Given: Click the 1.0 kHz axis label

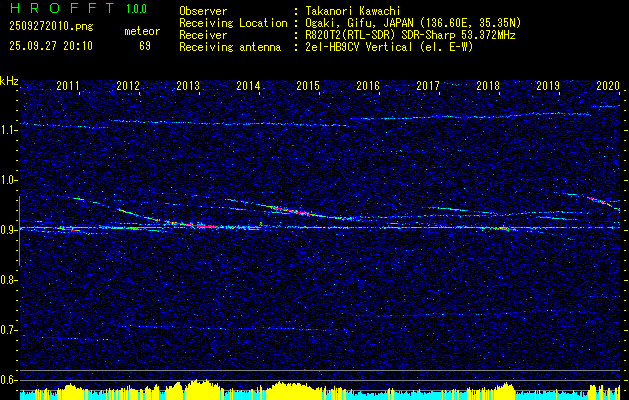Looking at the screenshot, I should [x=8, y=181].
